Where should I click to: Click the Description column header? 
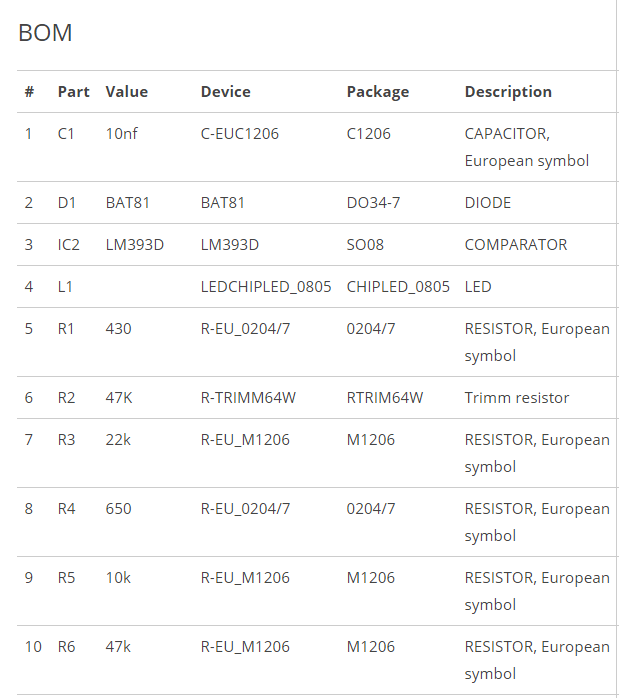pyautogui.click(x=508, y=92)
